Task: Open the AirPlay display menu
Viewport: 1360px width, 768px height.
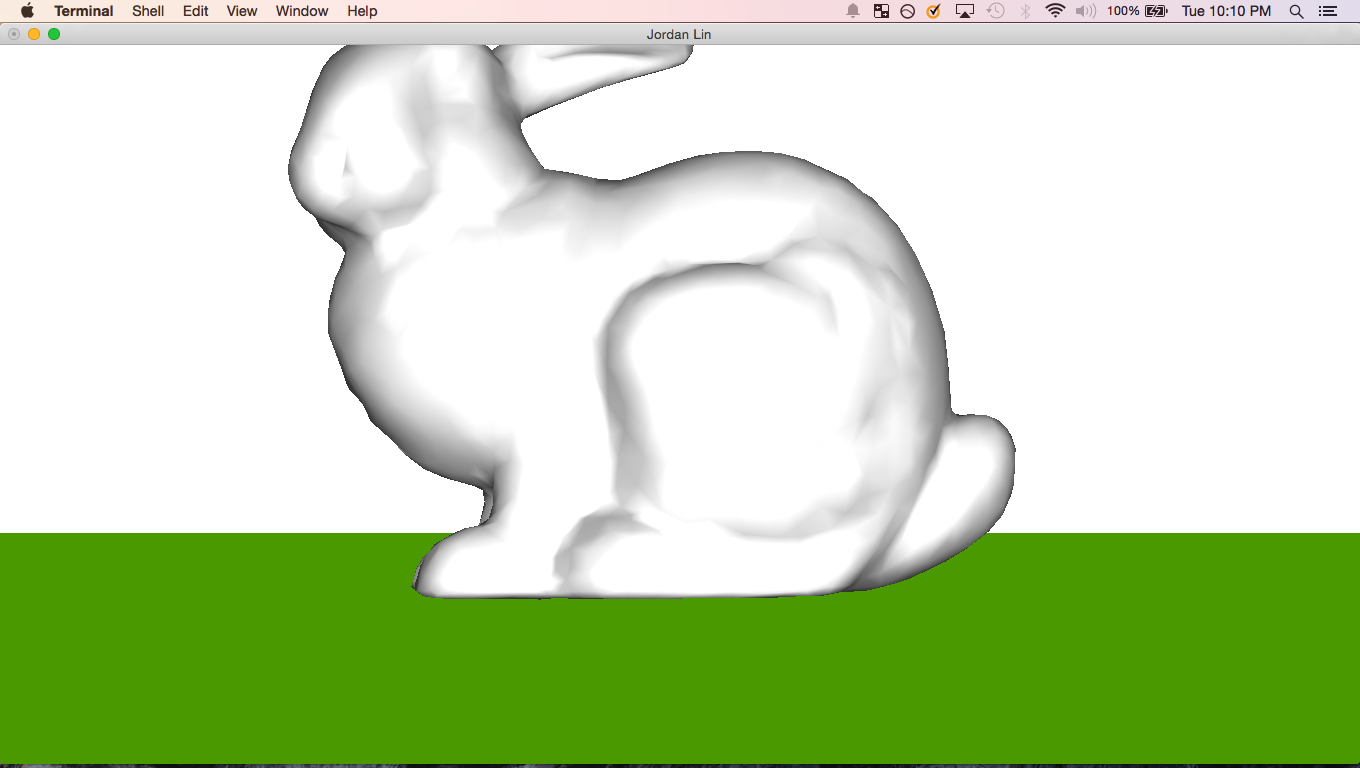Action: [x=965, y=11]
